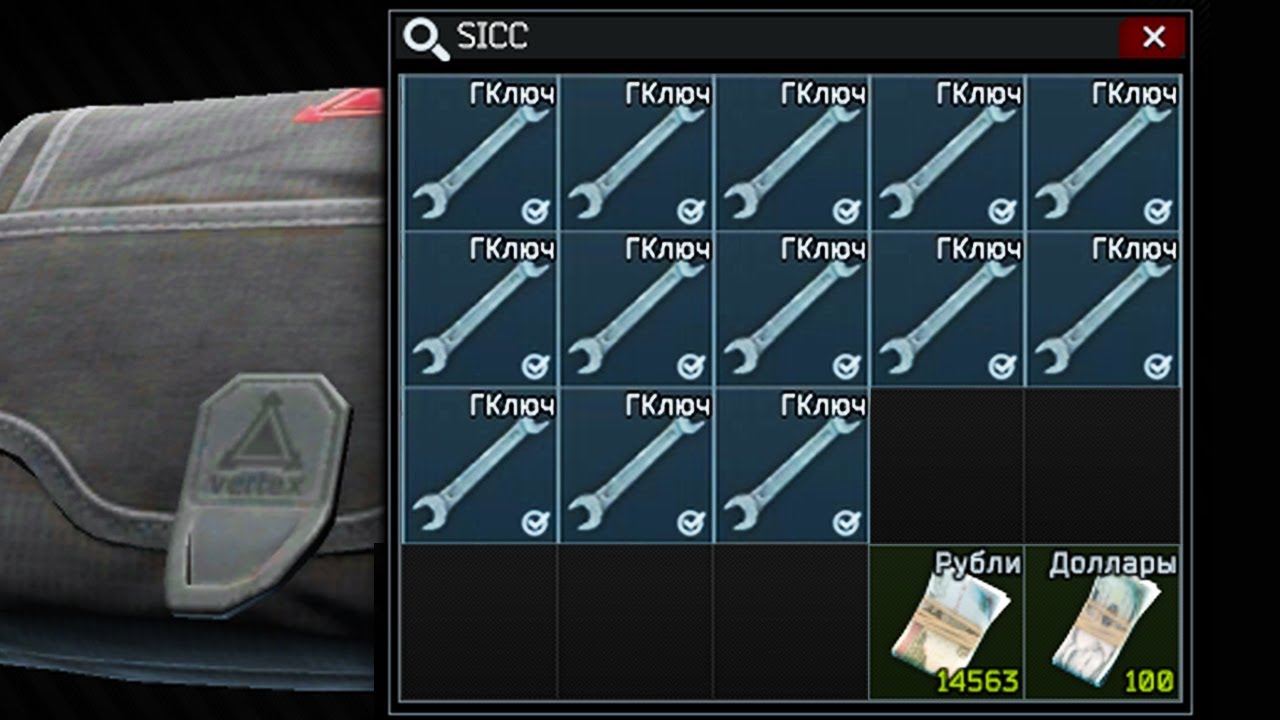This screenshot has width=1280, height=720.
Task: Click checkmark badge on third-row second wrench
Action: (x=691, y=523)
